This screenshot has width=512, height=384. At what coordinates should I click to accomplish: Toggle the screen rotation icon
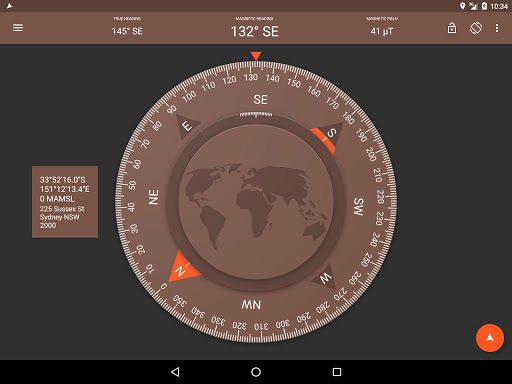pyautogui.click(x=476, y=28)
